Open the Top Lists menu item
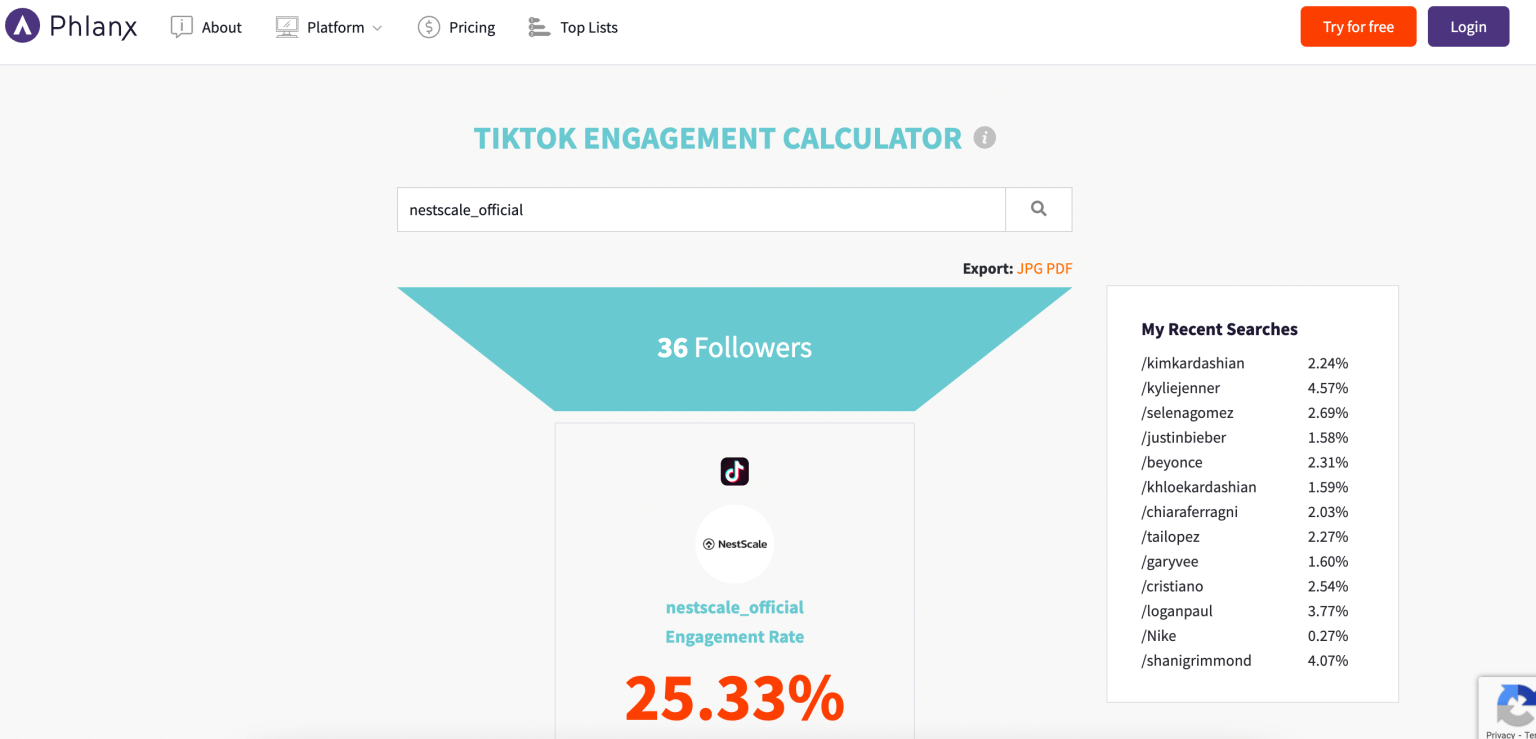 pyautogui.click(x=587, y=27)
